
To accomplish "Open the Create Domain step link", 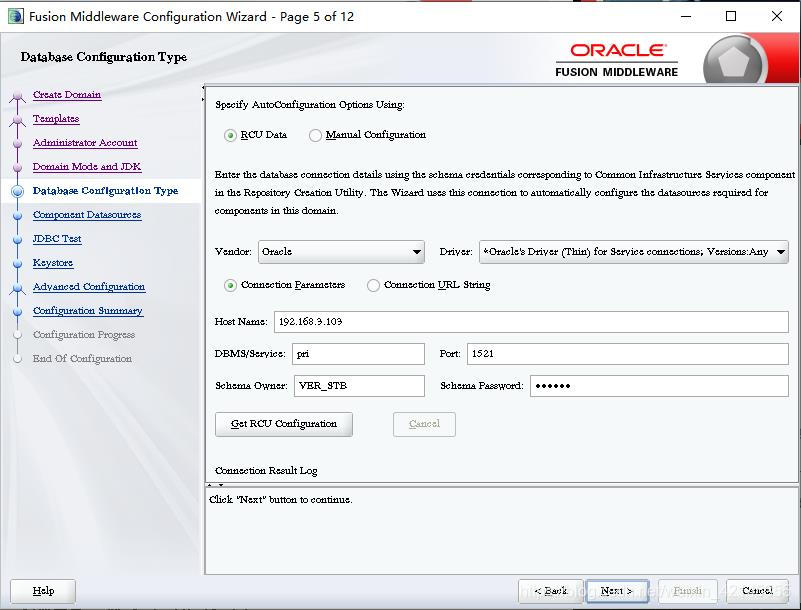I will 67,95.
